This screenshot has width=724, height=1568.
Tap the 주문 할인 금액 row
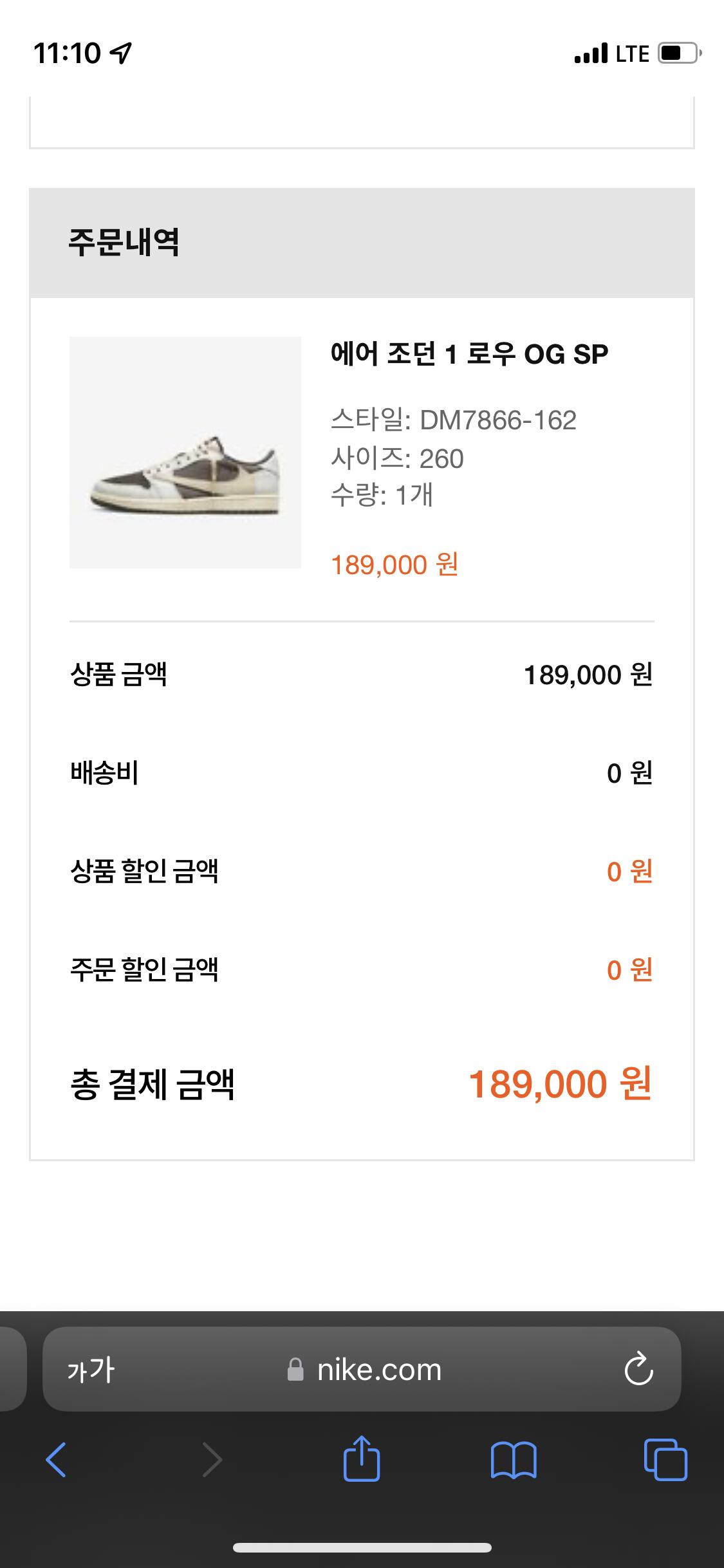click(x=362, y=969)
